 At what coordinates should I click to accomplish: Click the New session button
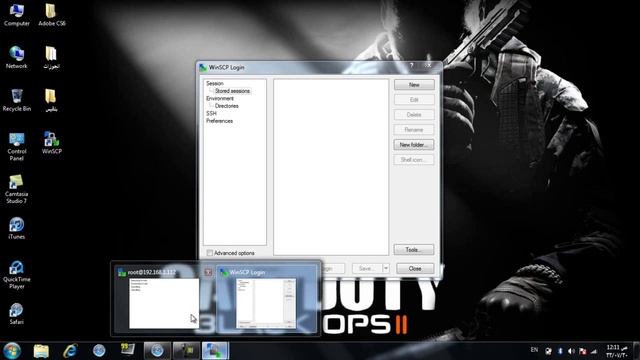coord(414,85)
